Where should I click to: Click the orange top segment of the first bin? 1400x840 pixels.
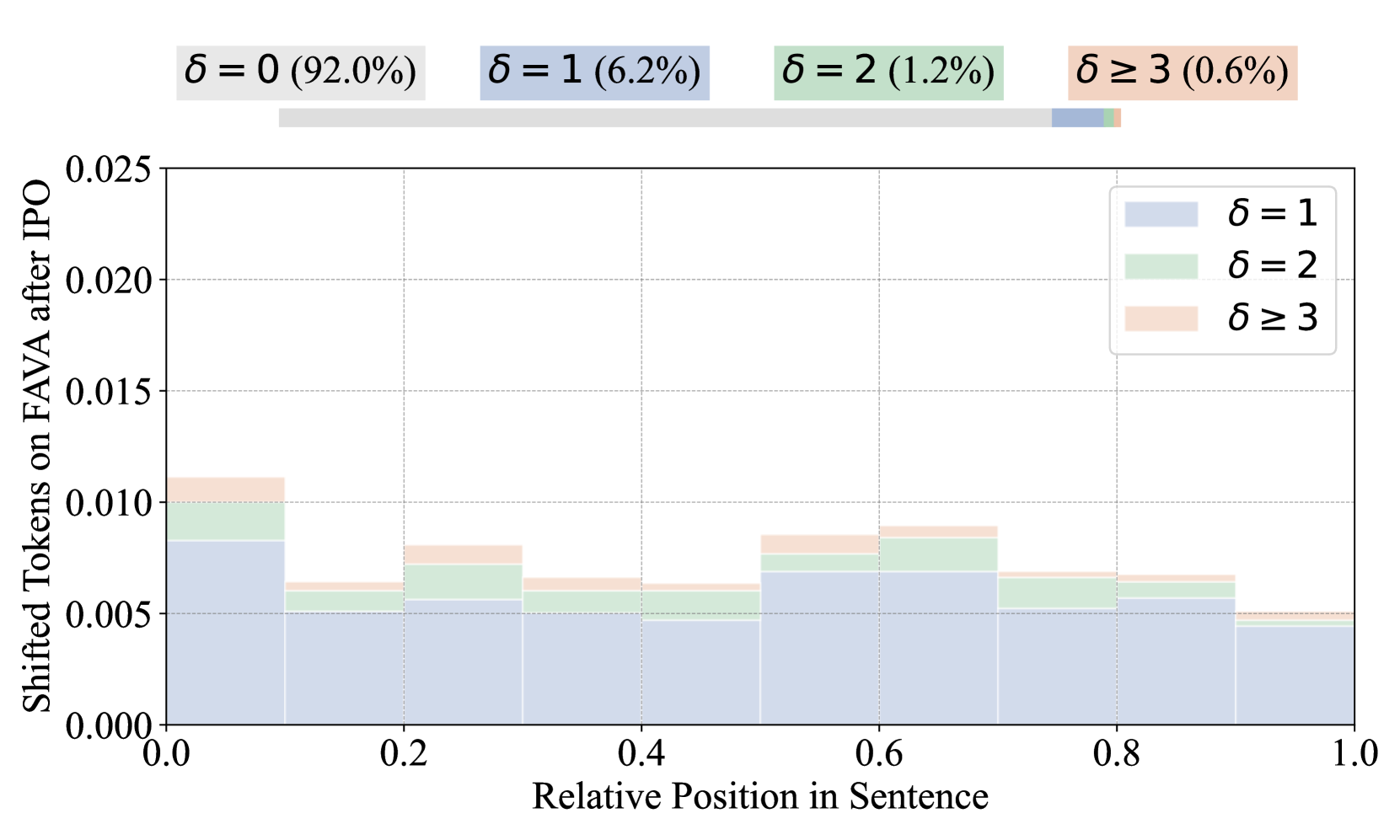point(225,490)
